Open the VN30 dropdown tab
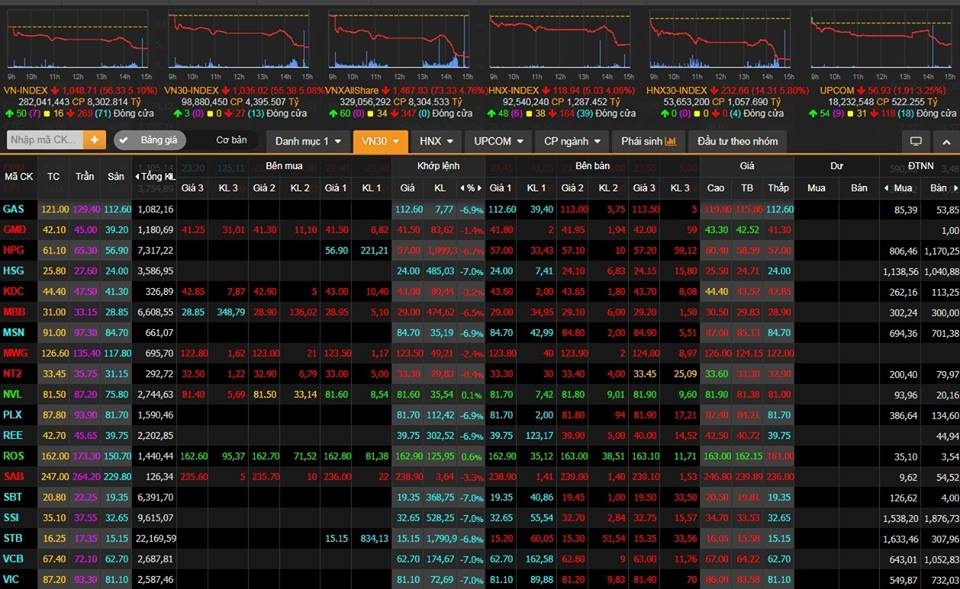 [x=380, y=141]
